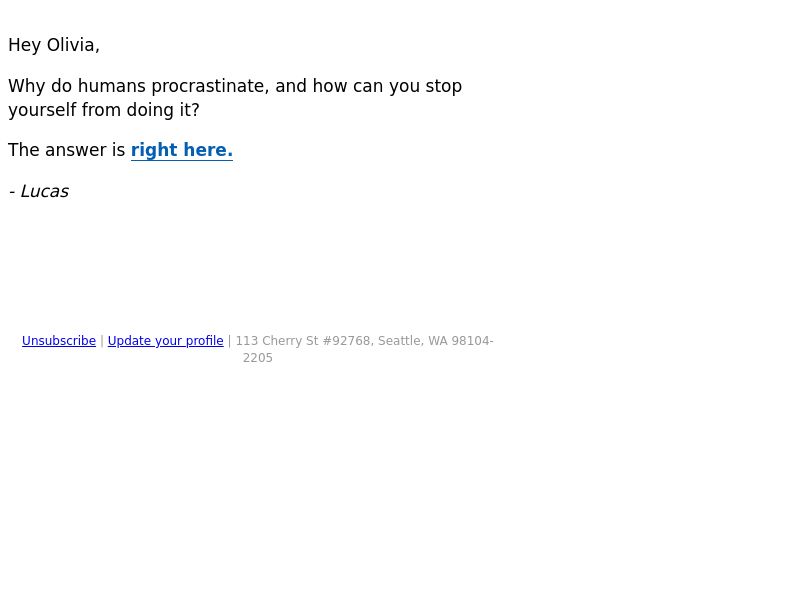The width and height of the screenshot is (800, 600).
Task: Click the separator between Unsubscribe and Update
Action: [x=102, y=341]
